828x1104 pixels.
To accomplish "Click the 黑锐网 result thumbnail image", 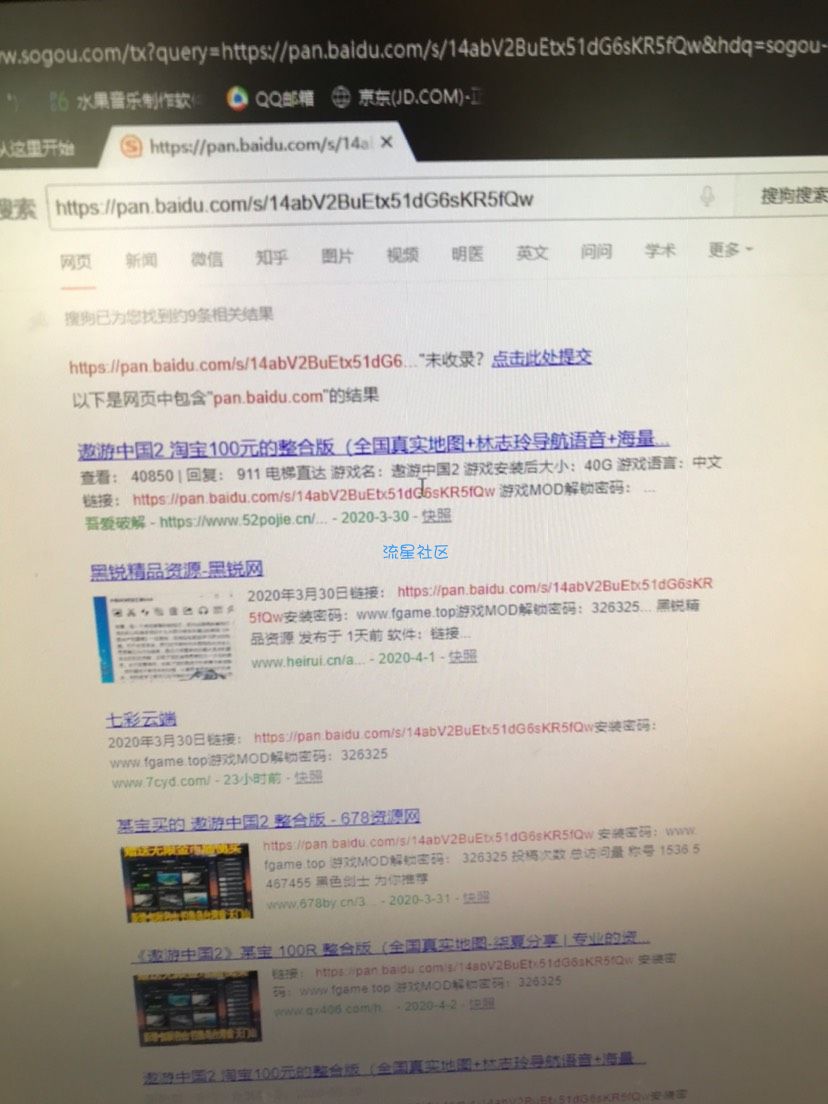I will (x=165, y=638).
